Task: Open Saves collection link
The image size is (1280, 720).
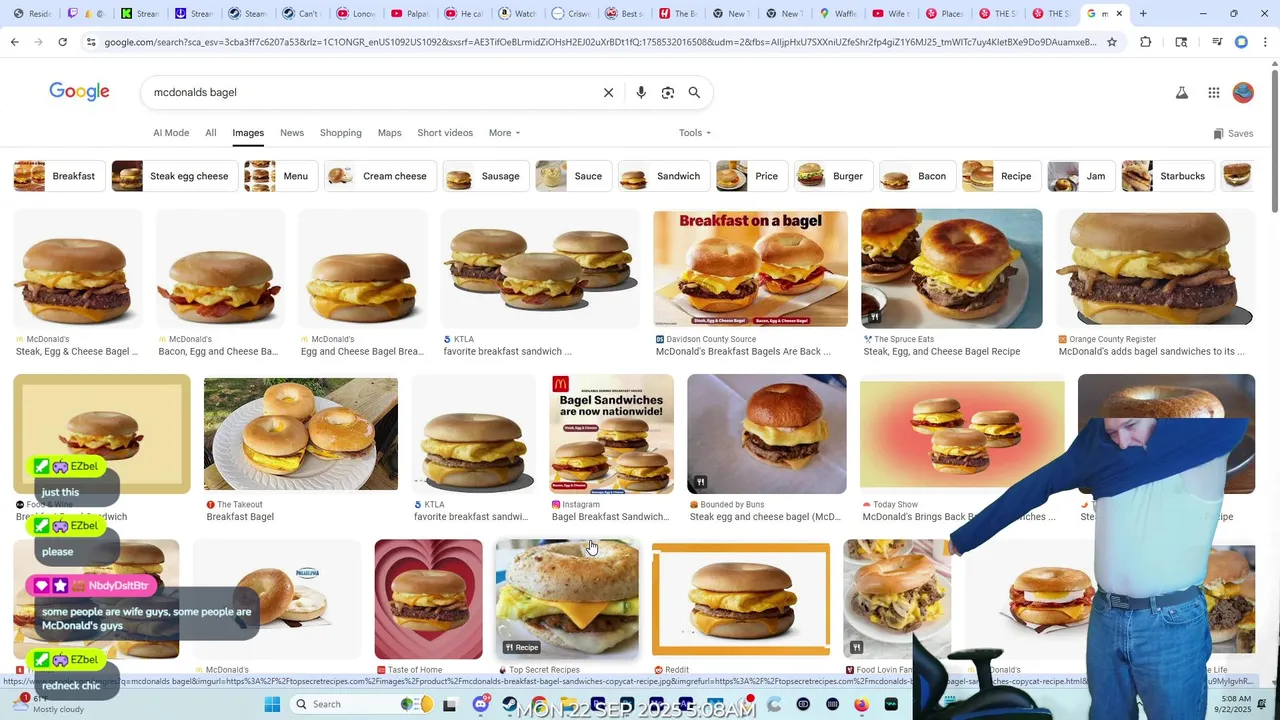Action: click(x=1233, y=134)
